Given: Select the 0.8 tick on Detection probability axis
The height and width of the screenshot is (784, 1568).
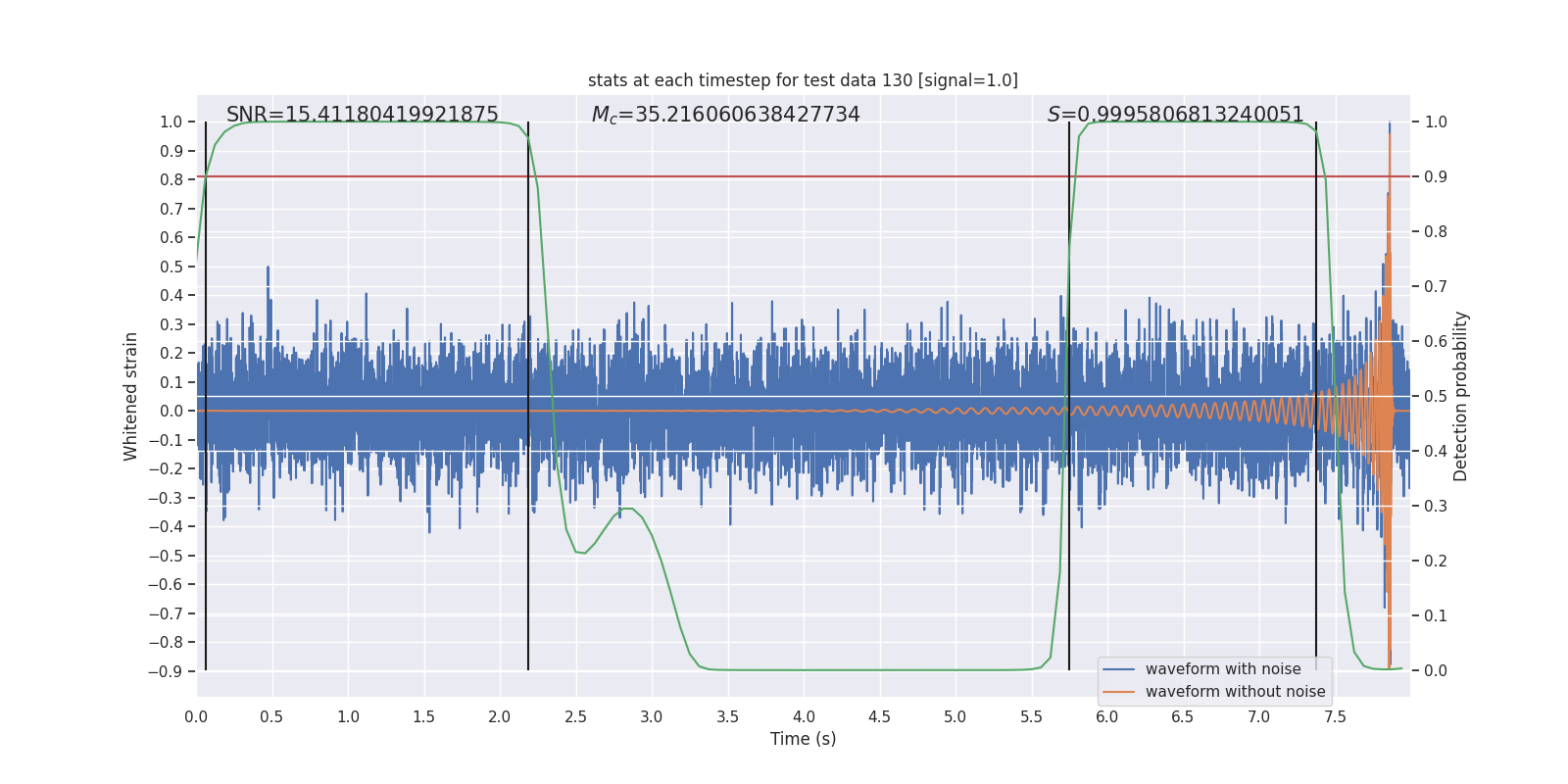Looking at the screenshot, I should click(x=1436, y=232).
